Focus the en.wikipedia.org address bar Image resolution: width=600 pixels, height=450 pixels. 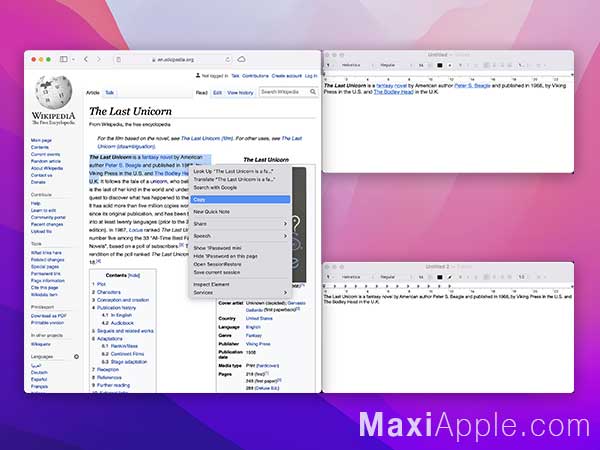click(173, 60)
